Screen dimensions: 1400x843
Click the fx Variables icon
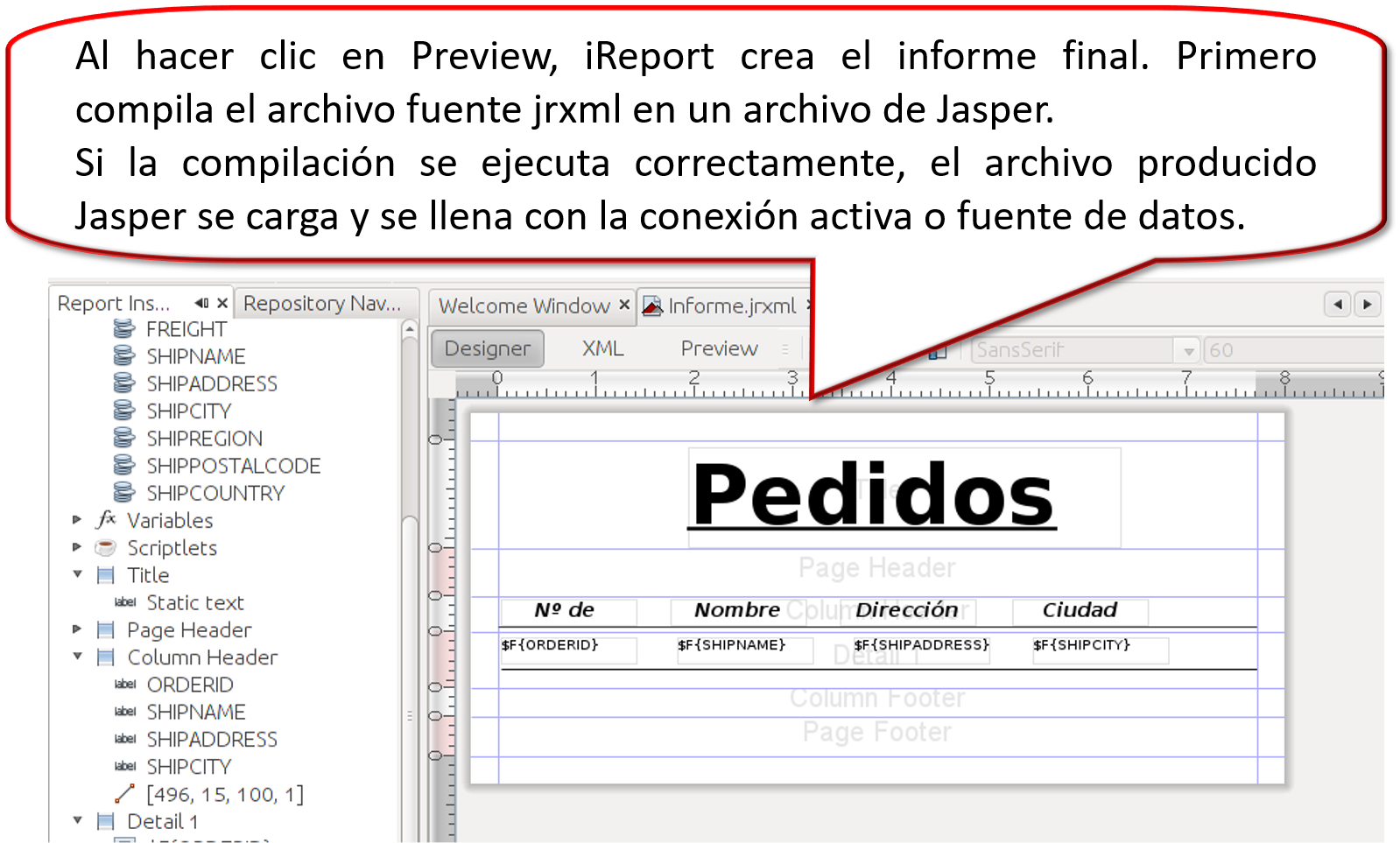(106, 520)
